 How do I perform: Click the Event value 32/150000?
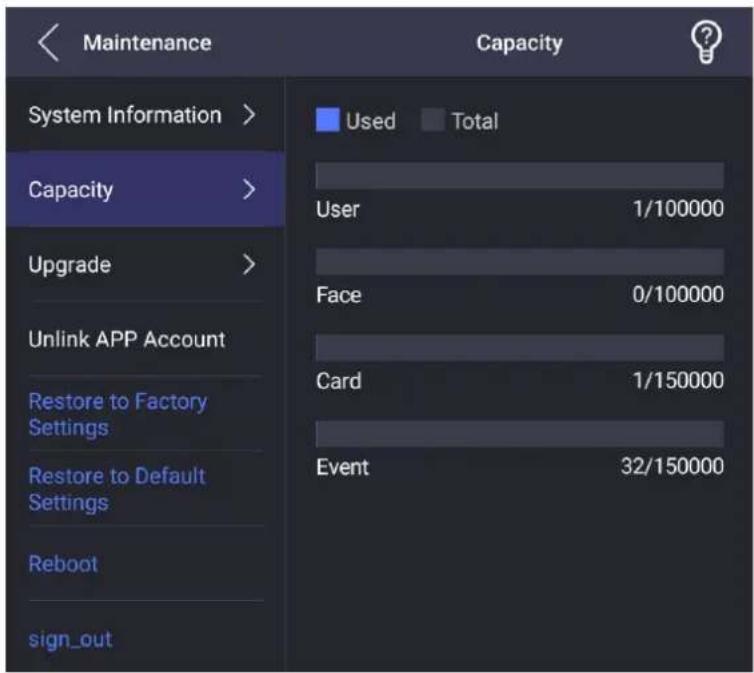pyautogui.click(x=672, y=466)
